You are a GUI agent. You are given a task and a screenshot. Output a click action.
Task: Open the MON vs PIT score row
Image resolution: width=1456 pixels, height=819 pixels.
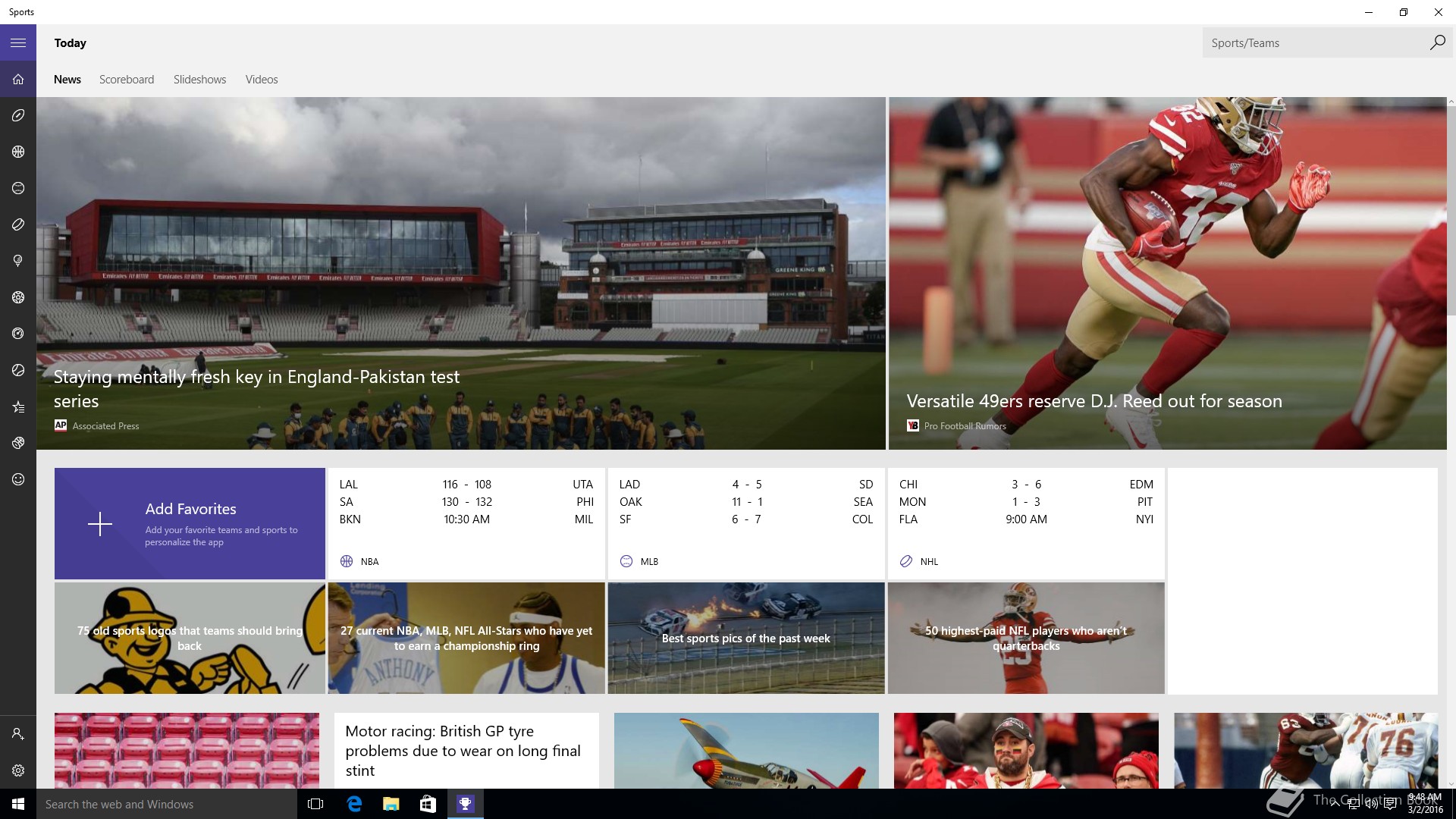click(1026, 501)
